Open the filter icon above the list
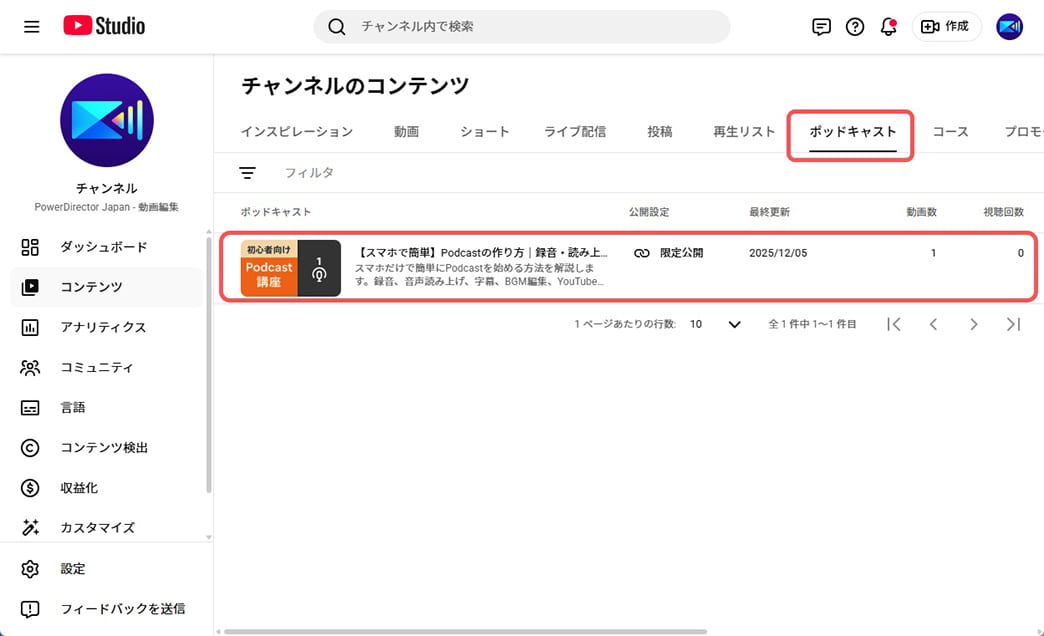The image size is (1044, 636). (247, 172)
